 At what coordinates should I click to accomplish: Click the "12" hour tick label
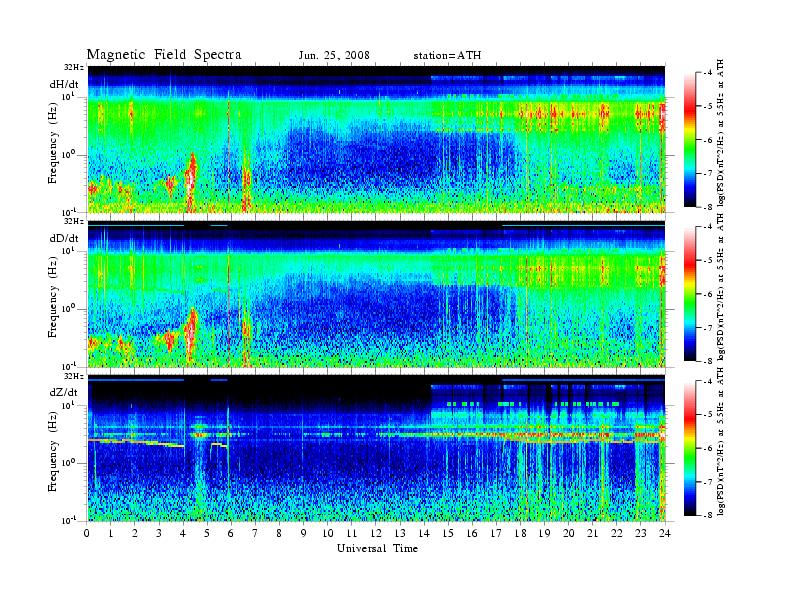click(376, 533)
